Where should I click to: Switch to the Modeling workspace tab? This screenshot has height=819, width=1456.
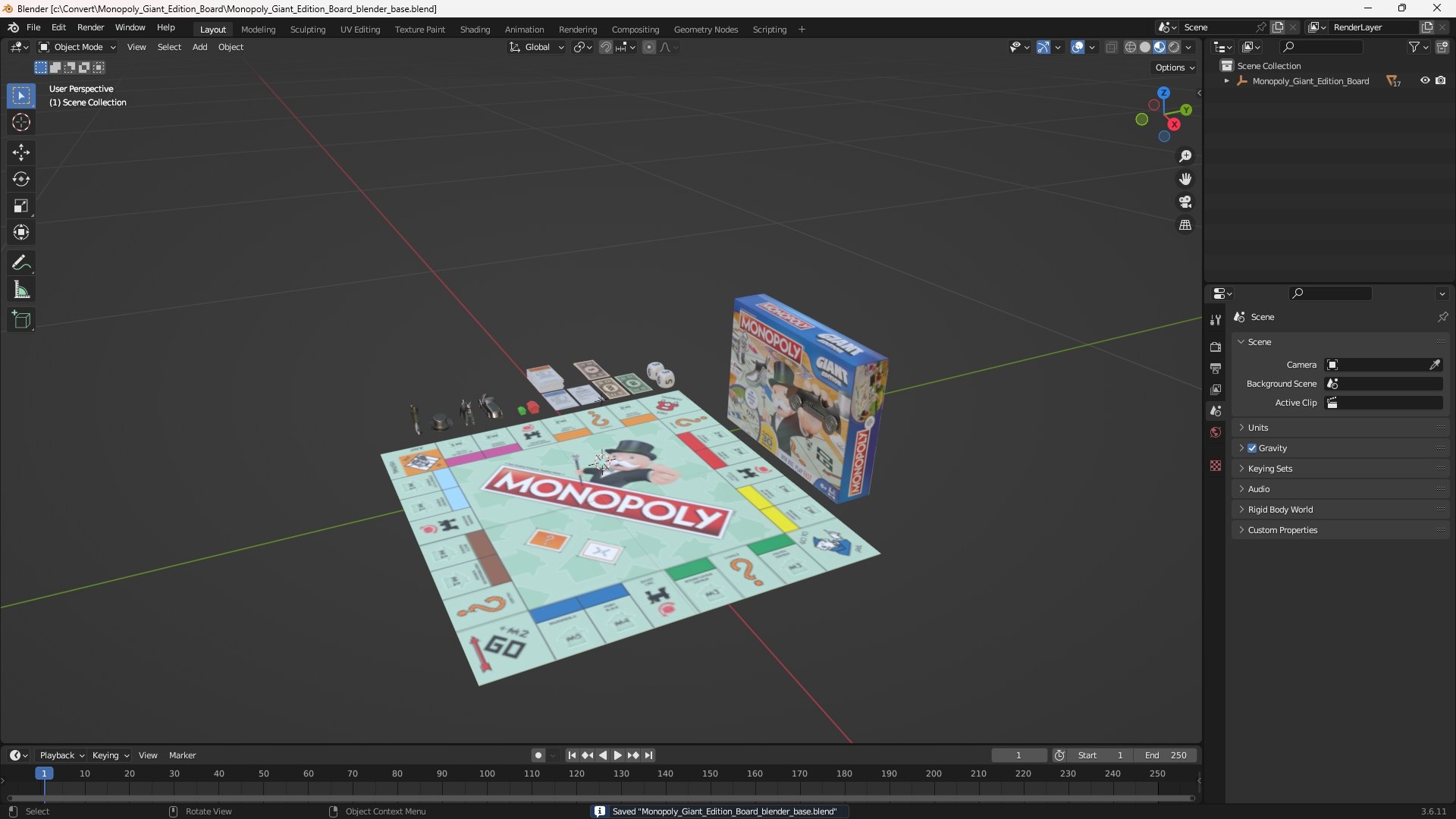(258, 30)
